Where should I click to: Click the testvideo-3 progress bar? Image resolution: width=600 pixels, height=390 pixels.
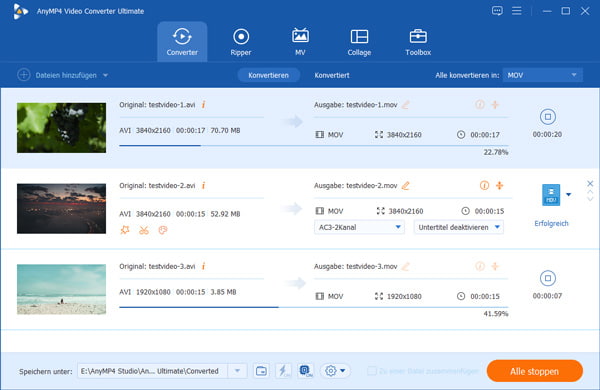pyautogui.click(x=314, y=307)
